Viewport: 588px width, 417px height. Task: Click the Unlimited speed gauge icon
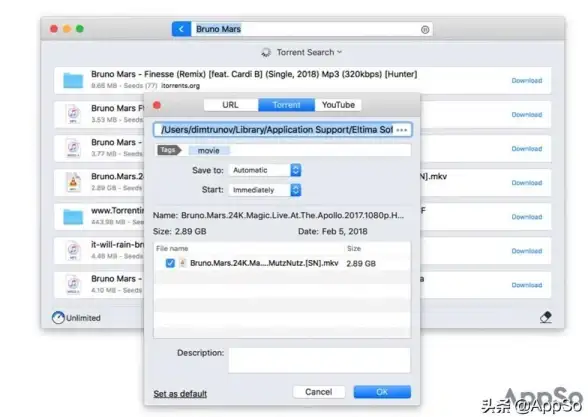[x=58, y=318]
